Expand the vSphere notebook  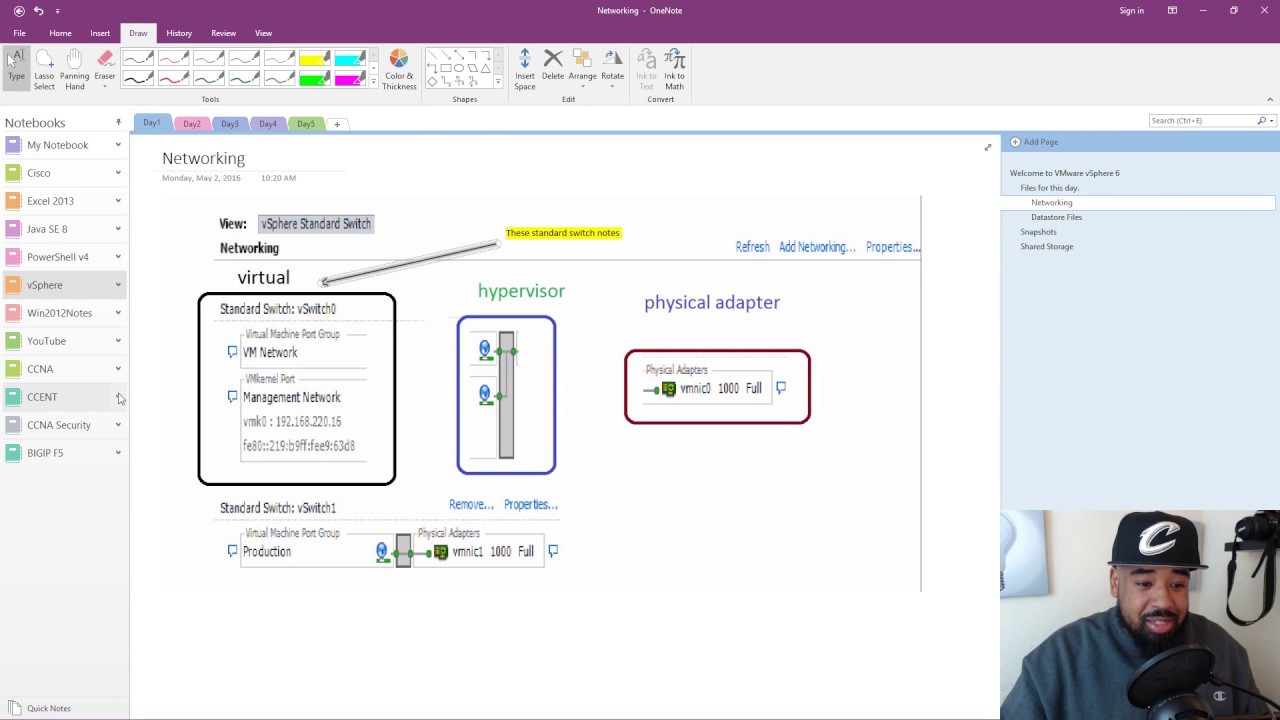click(x=118, y=285)
